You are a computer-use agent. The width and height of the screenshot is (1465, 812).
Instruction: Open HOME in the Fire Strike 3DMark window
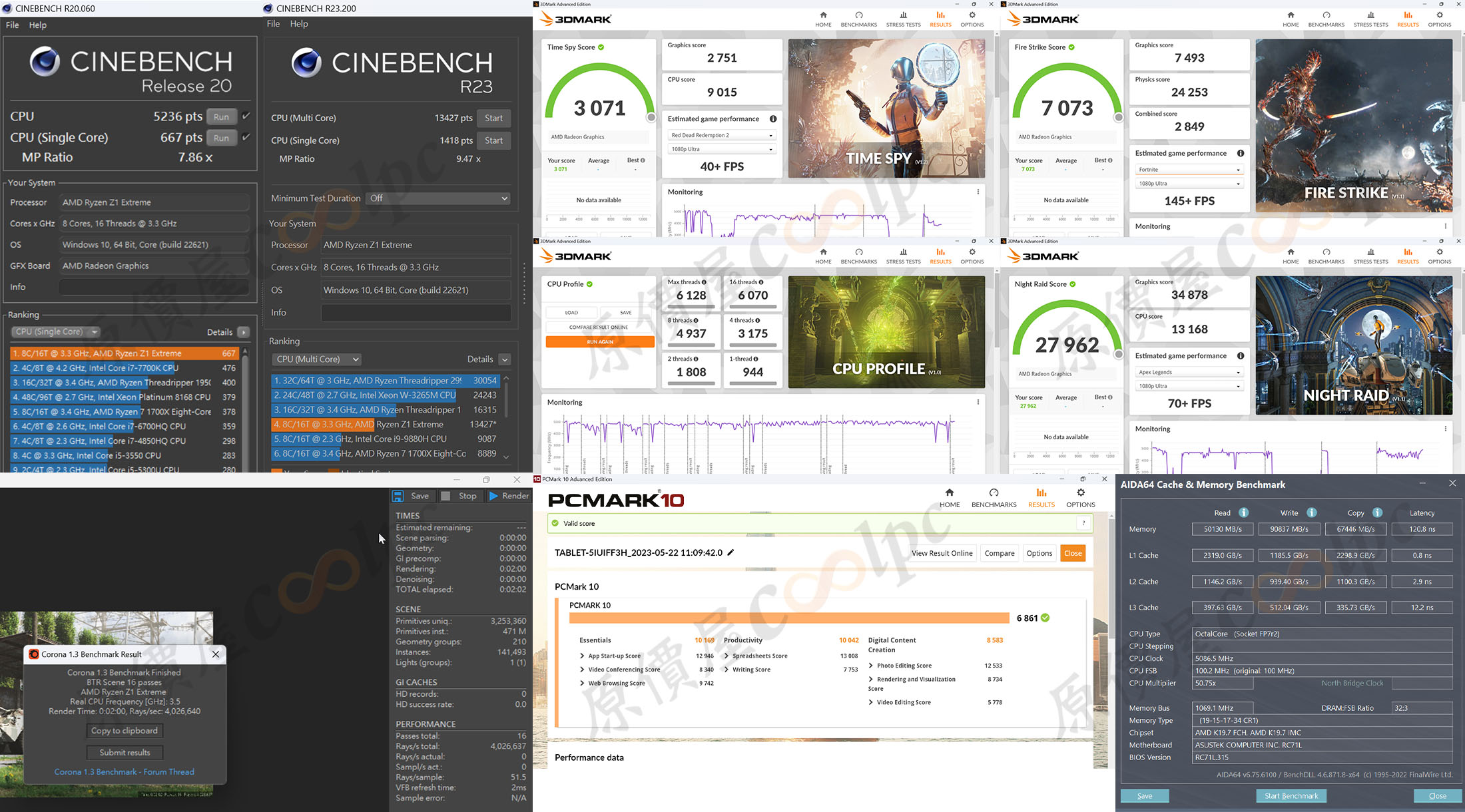click(x=1291, y=19)
